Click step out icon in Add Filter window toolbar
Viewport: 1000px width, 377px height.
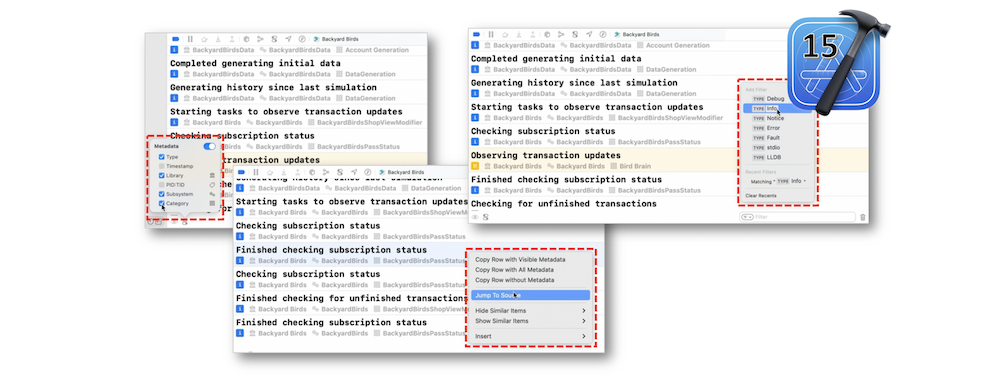pyautogui.click(x=533, y=34)
